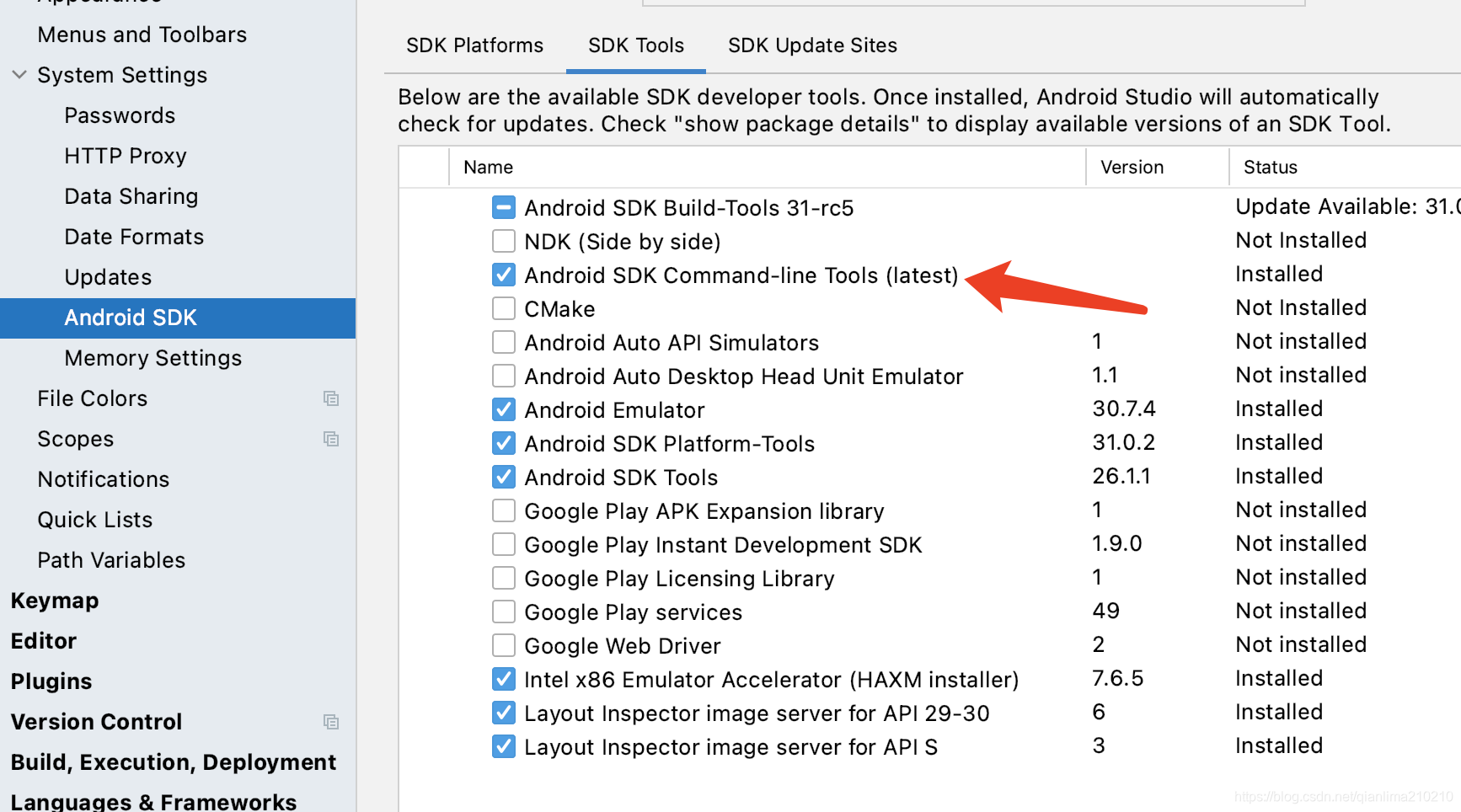This screenshot has height=812, width=1461.
Task: Sort the table by Name column header
Action: point(488,167)
